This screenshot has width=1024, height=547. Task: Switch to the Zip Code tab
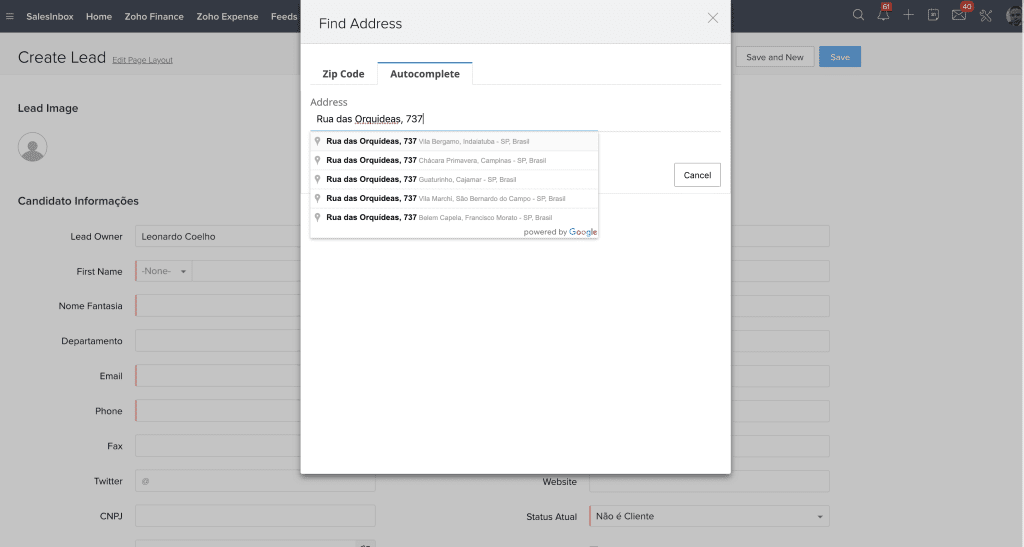(343, 74)
